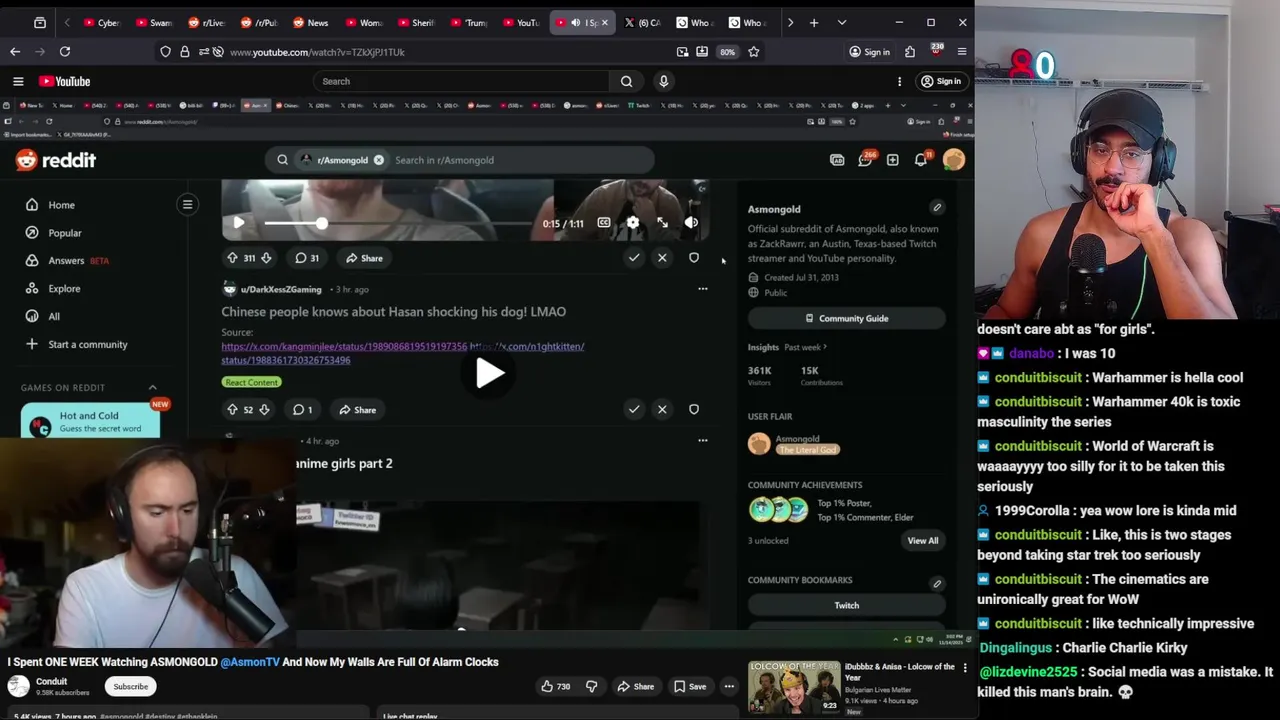Play the embedded Reddit video clip
This screenshot has height=720, width=1280.
tap(238, 223)
